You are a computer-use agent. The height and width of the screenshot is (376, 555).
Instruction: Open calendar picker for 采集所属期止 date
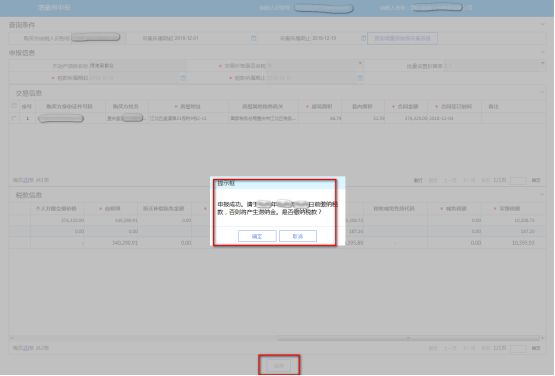click(x=363, y=38)
